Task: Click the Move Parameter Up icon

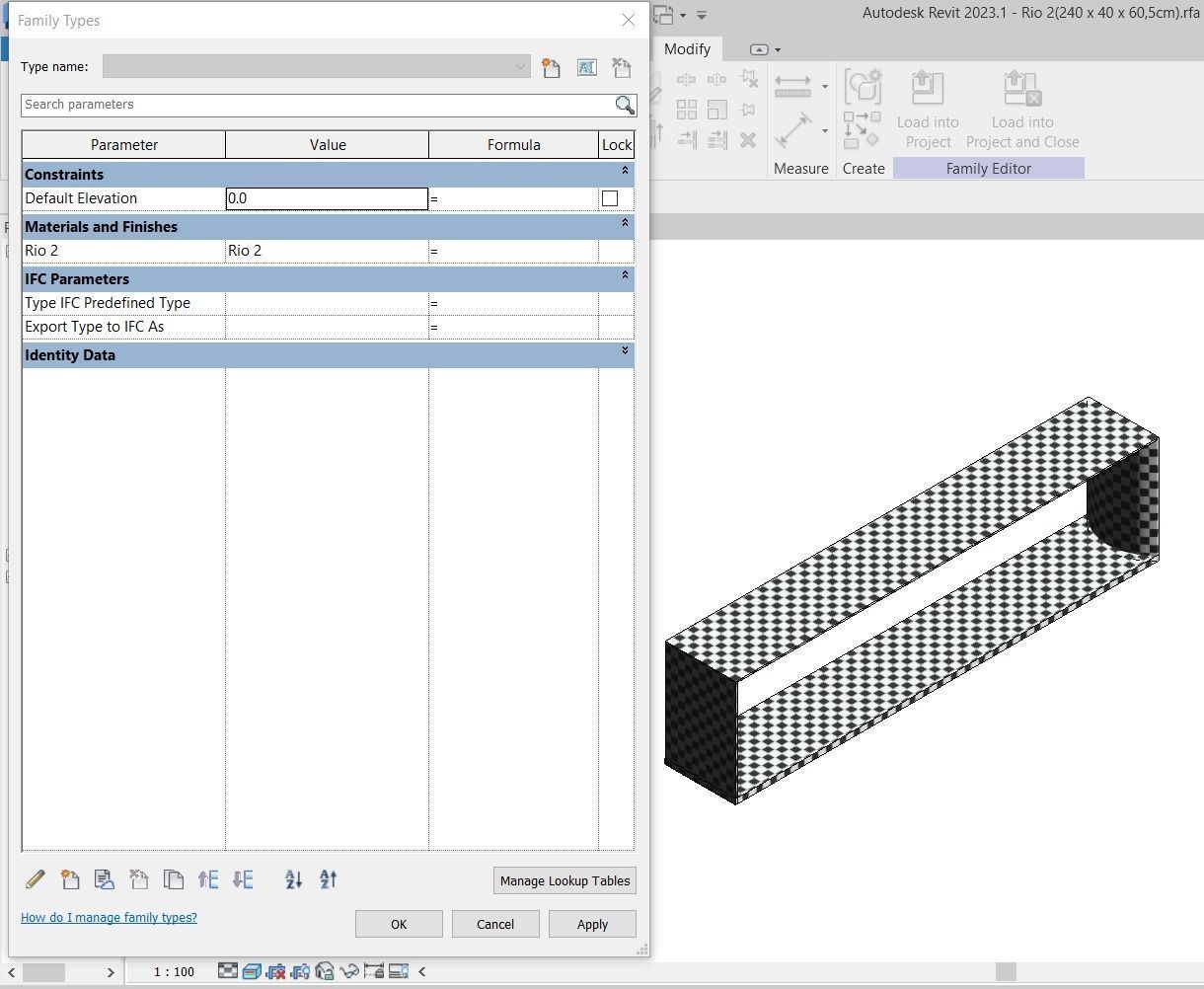Action: pyautogui.click(x=208, y=878)
